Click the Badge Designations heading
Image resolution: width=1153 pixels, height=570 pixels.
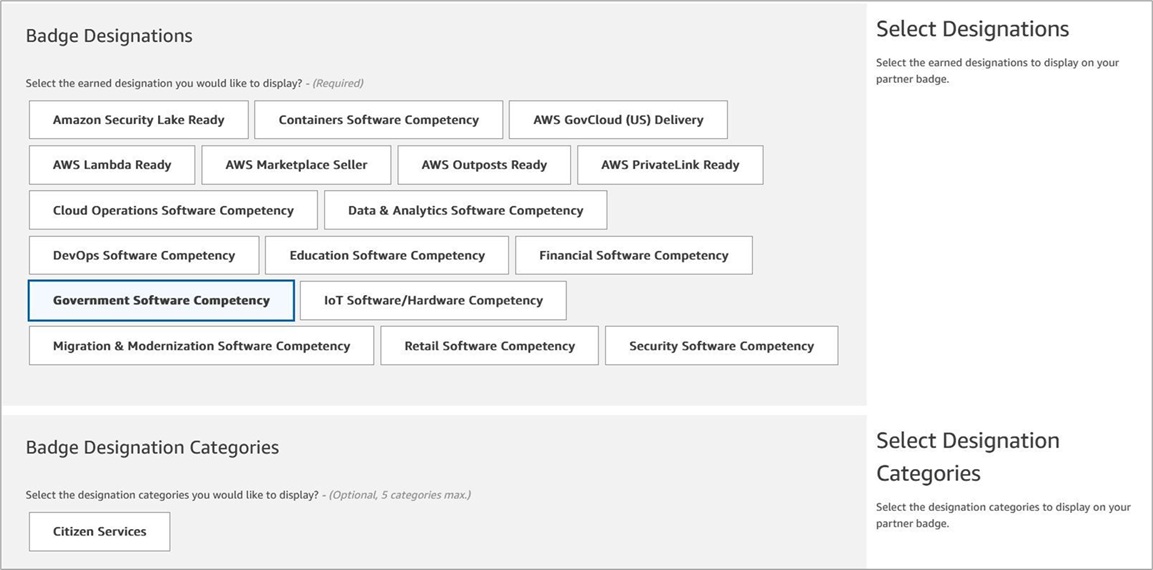[x=109, y=36]
